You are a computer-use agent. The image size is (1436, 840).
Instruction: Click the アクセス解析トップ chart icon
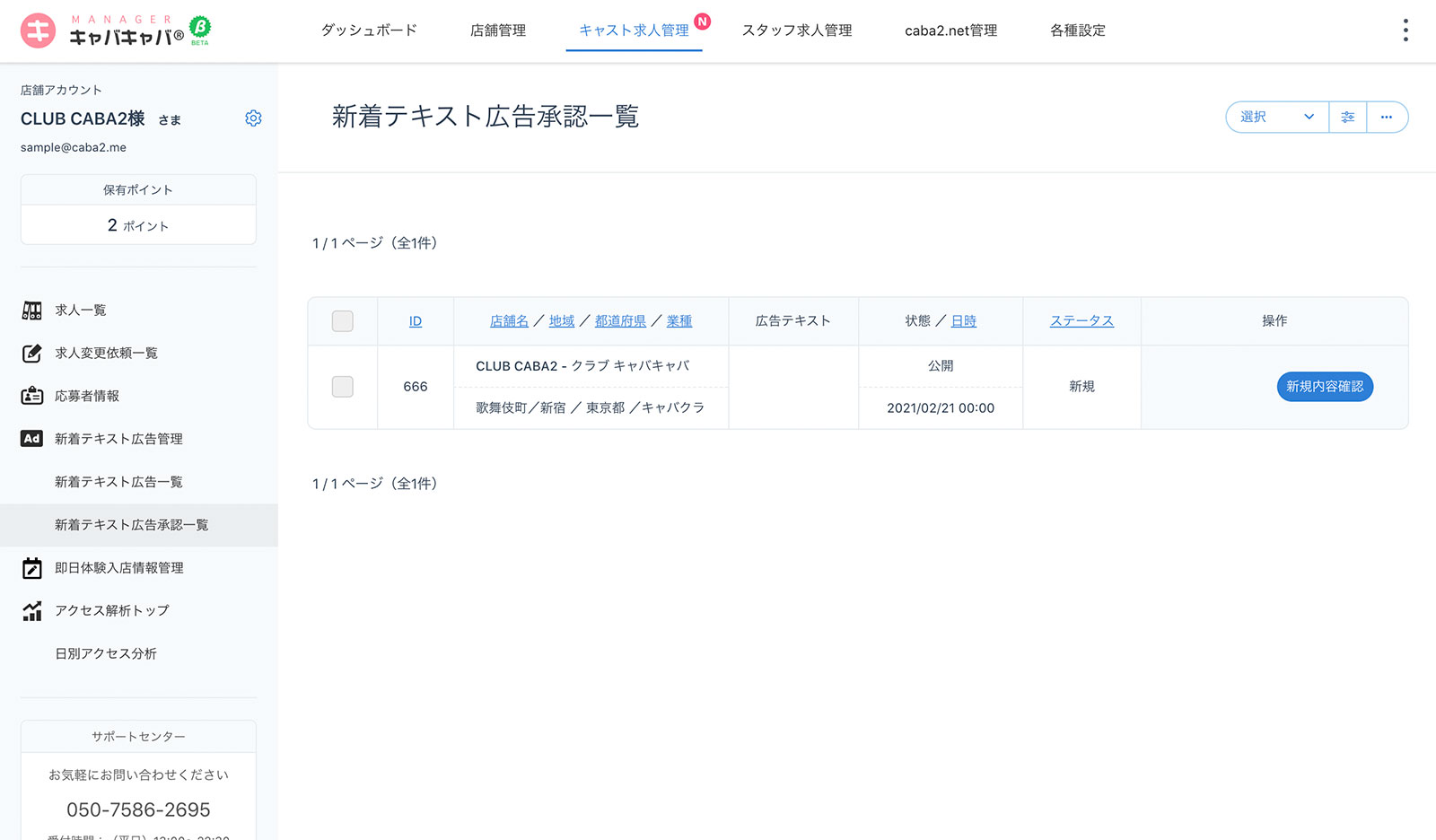tap(32, 611)
